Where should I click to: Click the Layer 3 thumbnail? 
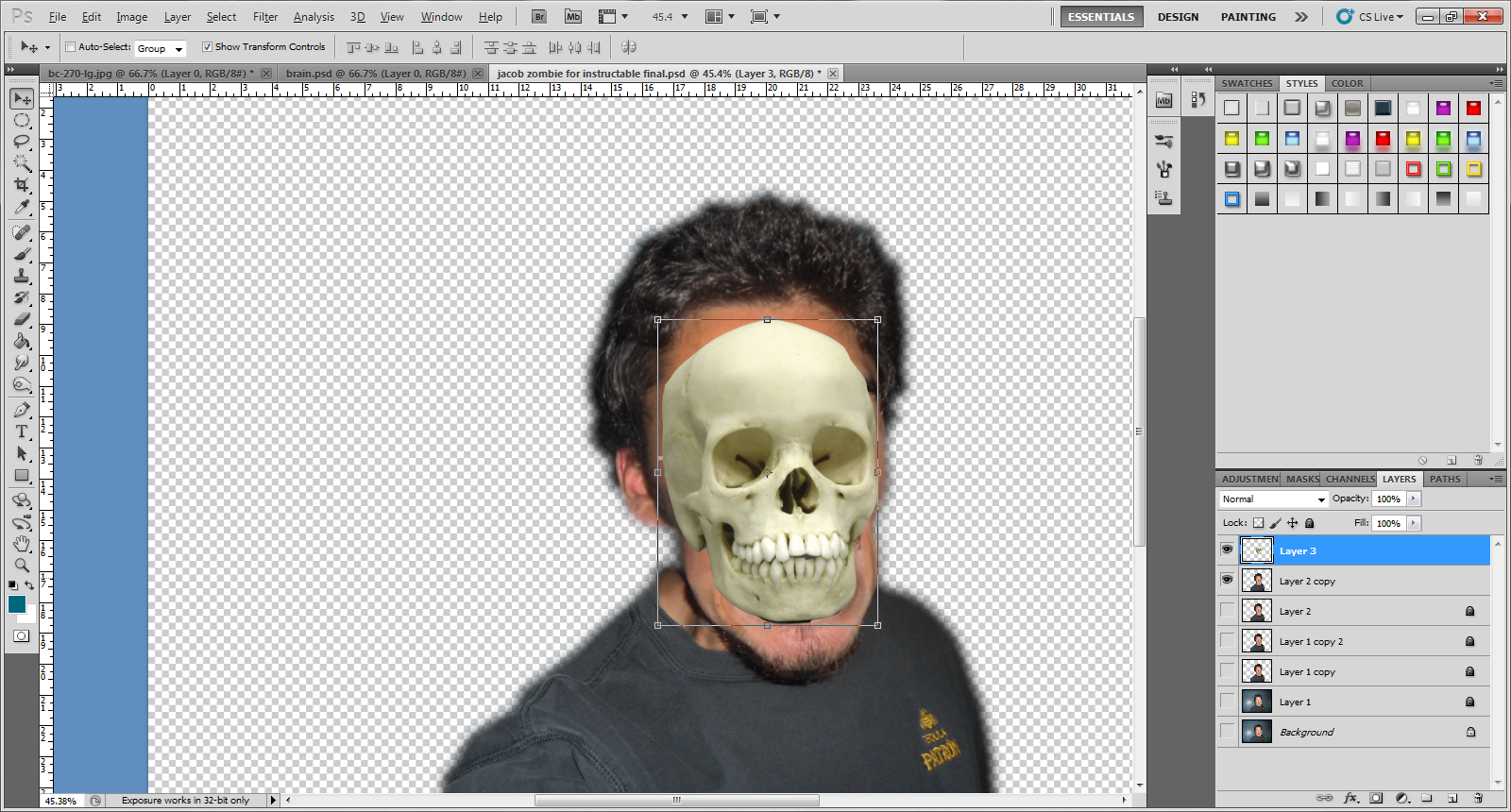tap(1256, 550)
